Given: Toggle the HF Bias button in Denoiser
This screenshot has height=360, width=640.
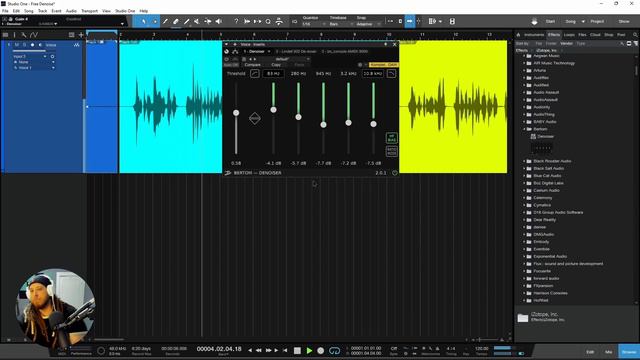Looking at the screenshot, I should click(391, 138).
